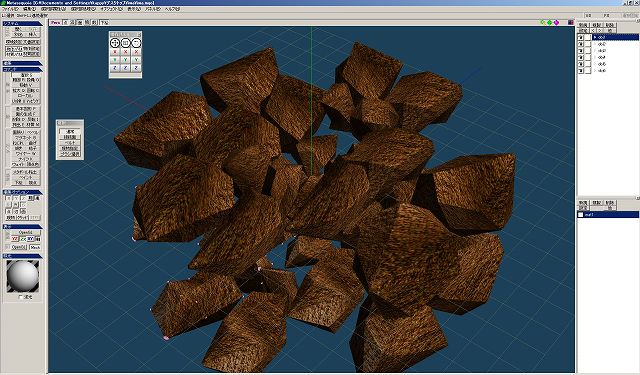Collapse the システム panel header
The image size is (640, 375).
pyautogui.click(x=22, y=24)
